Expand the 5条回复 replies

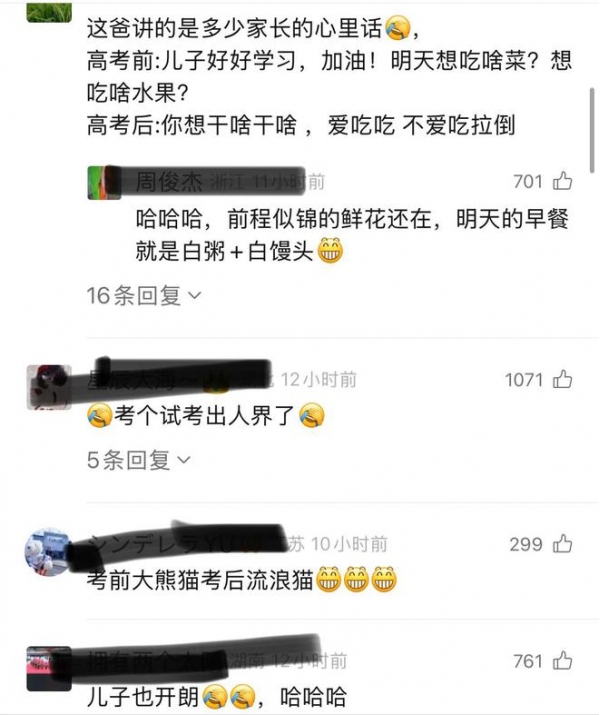[138, 460]
